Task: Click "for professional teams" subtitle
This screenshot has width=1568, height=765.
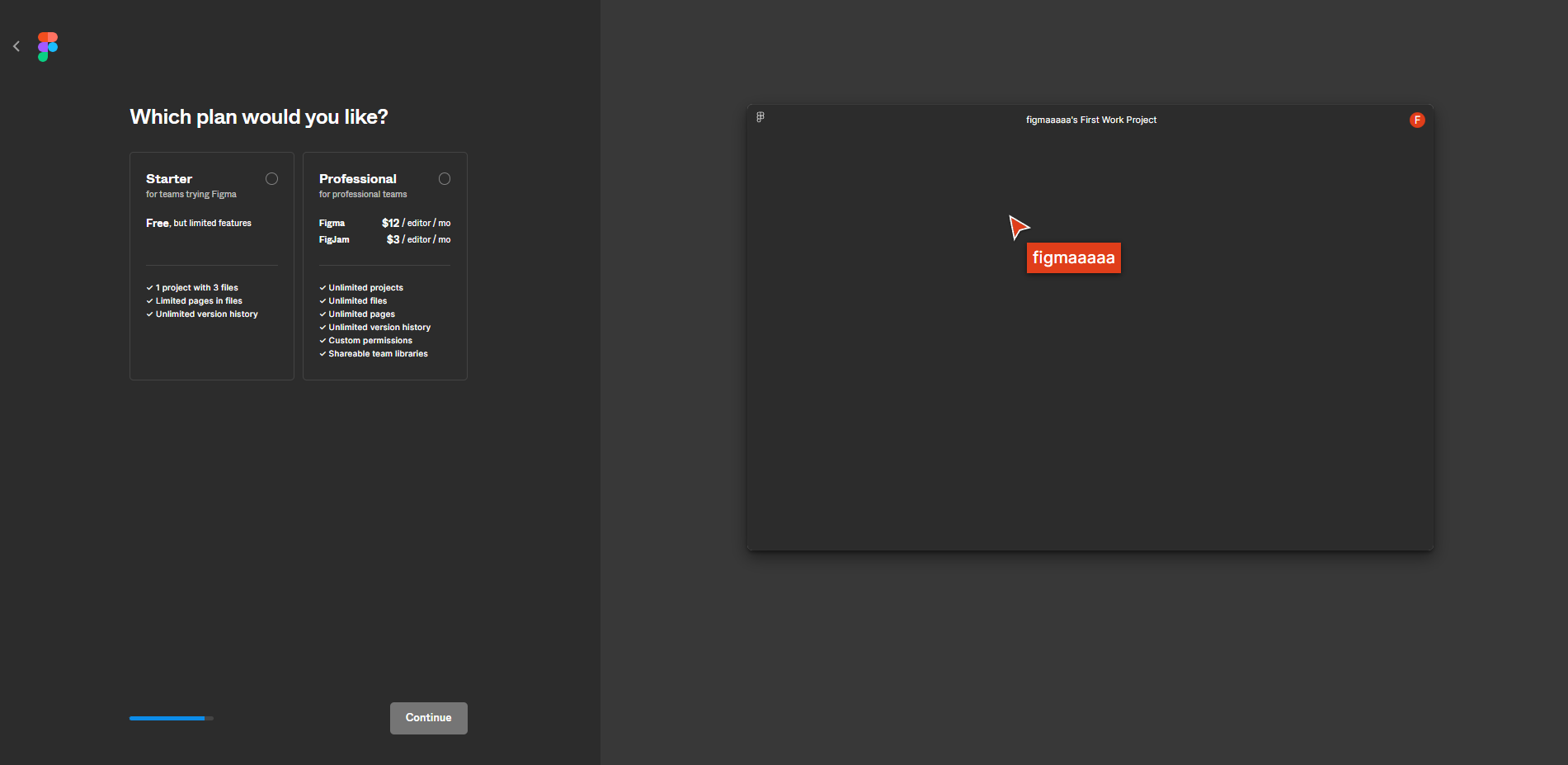Action: [x=363, y=195]
